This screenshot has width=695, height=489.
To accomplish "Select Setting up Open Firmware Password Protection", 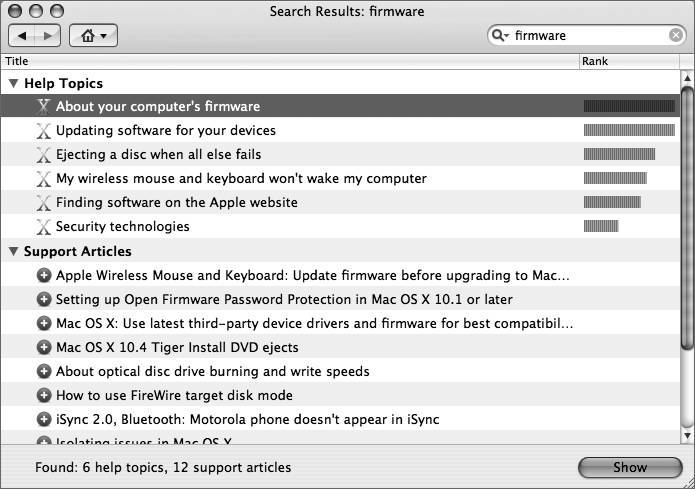I will coord(340,299).
